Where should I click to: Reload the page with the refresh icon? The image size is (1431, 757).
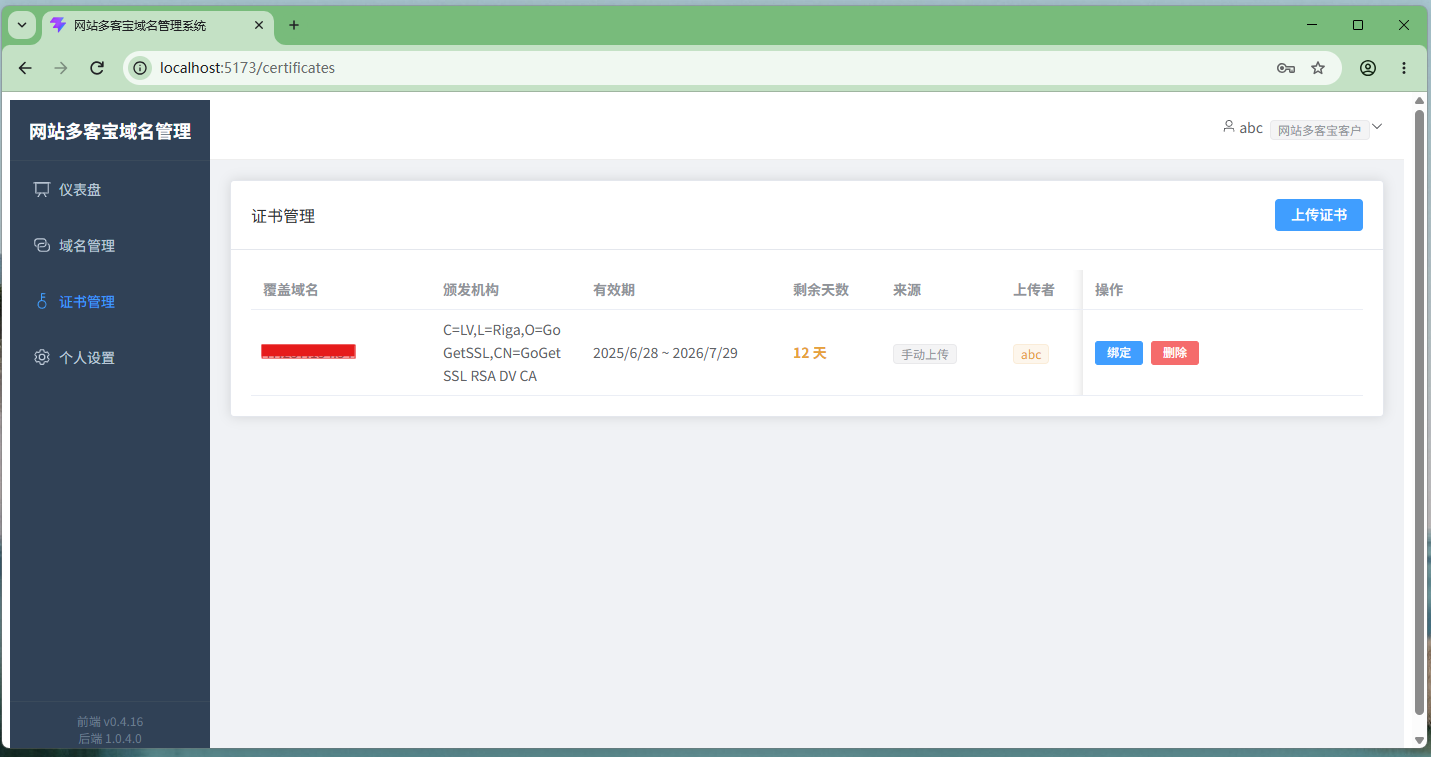(97, 68)
